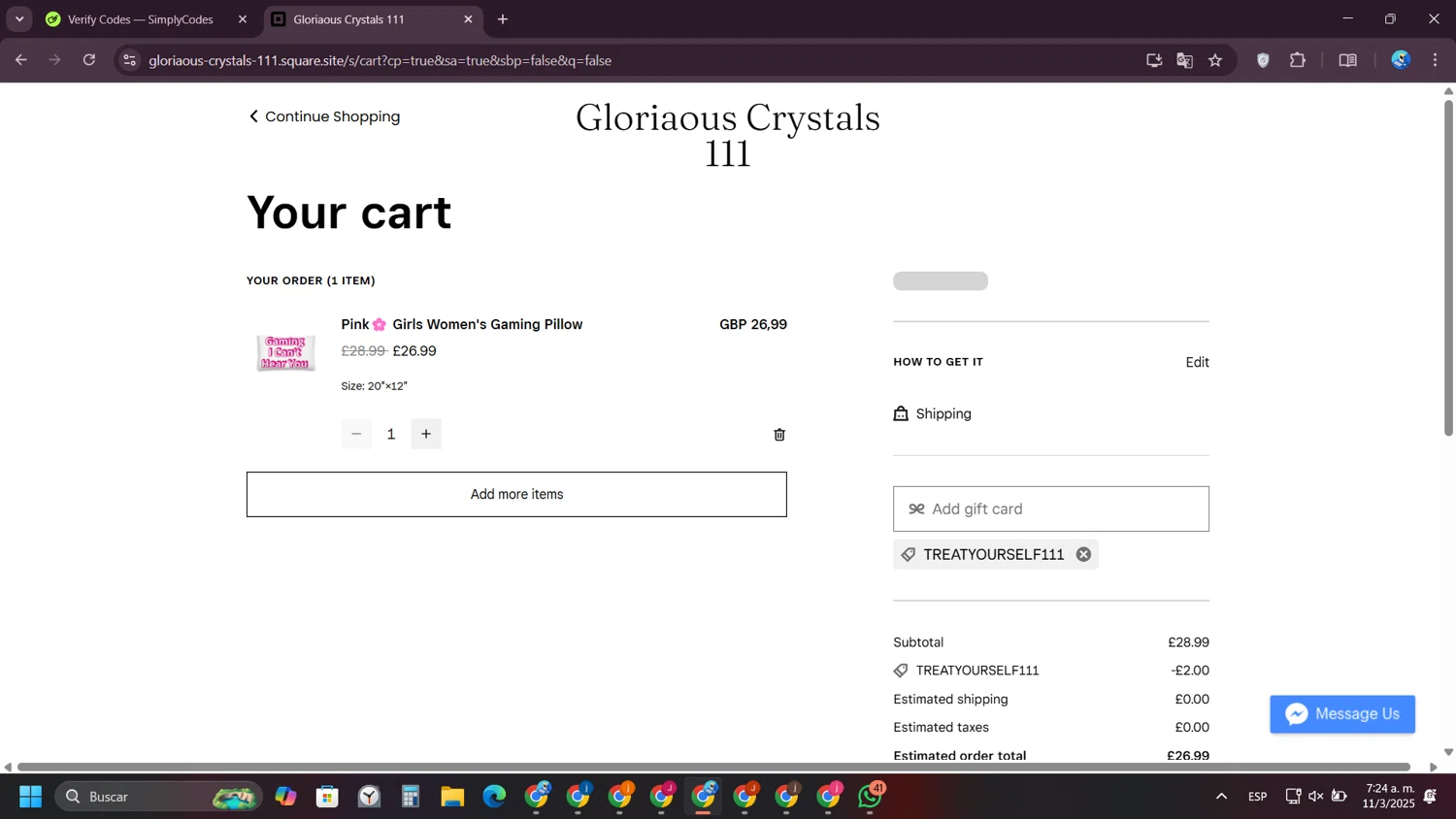This screenshot has width=1456, height=819.
Task: Delete the Gaming Pillow using trash icon
Action: point(779,435)
